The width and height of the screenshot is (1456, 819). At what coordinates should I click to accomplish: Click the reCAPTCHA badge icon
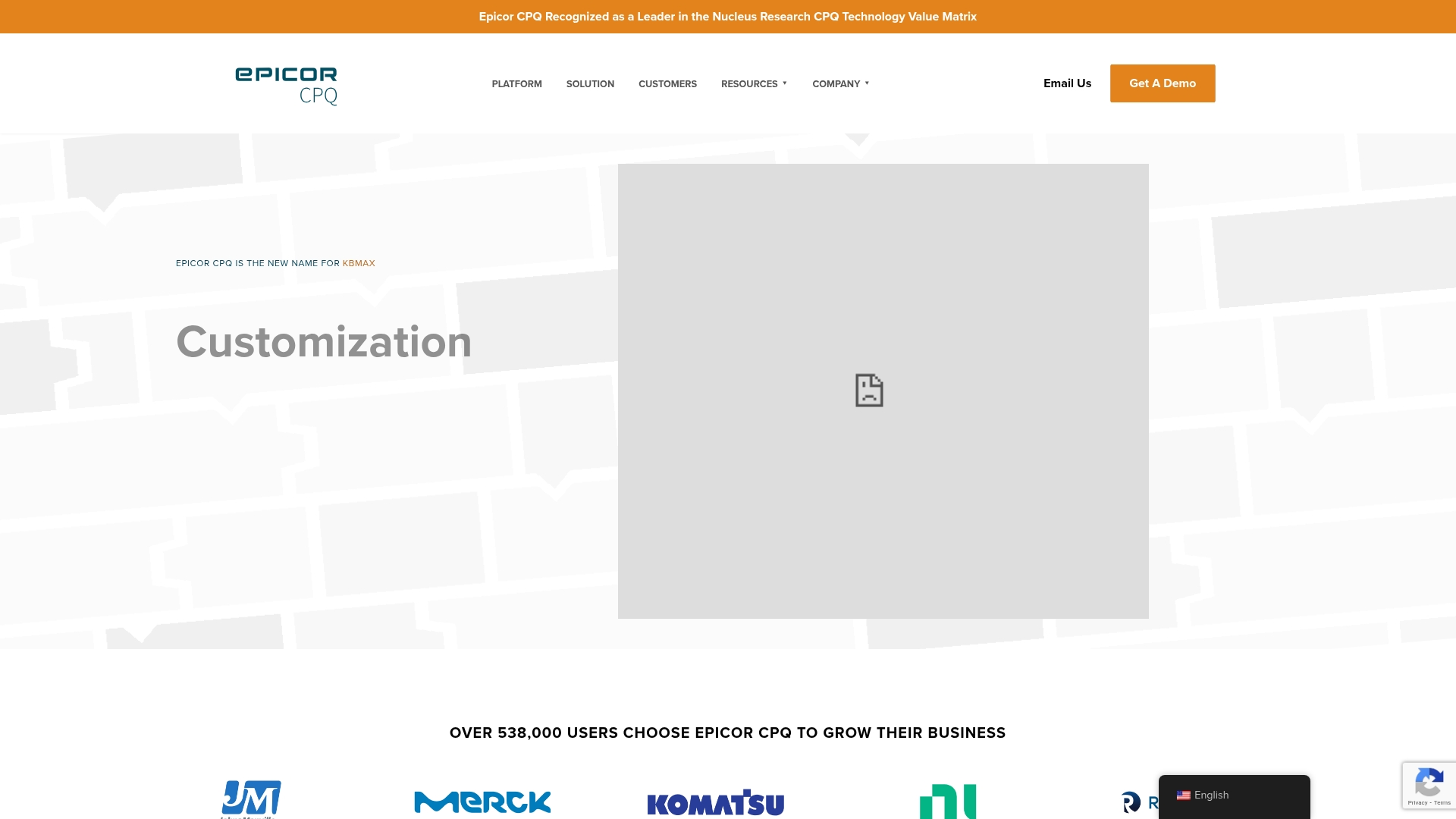(x=1429, y=782)
